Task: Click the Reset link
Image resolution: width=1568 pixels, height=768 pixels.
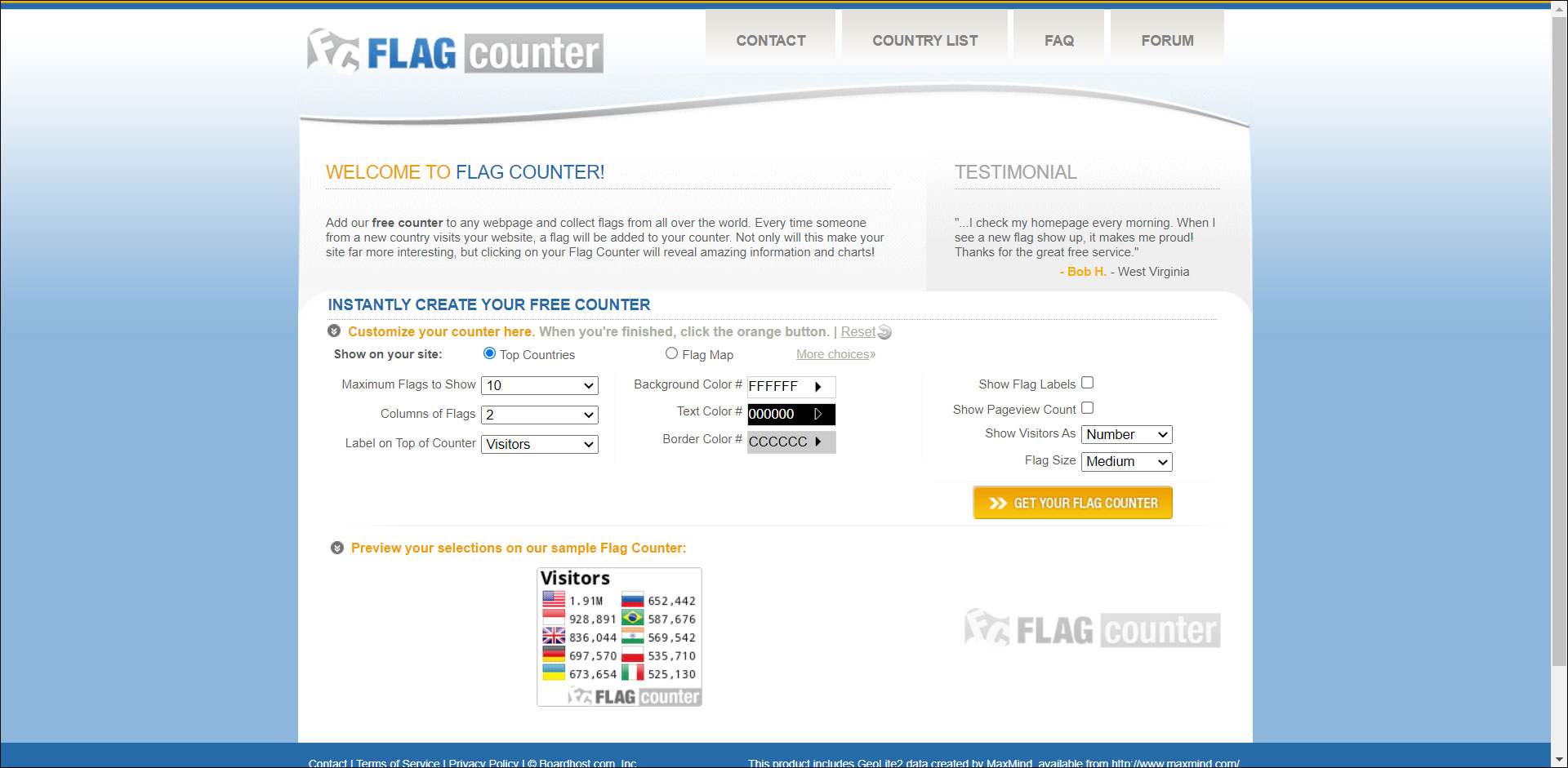Action: click(857, 331)
